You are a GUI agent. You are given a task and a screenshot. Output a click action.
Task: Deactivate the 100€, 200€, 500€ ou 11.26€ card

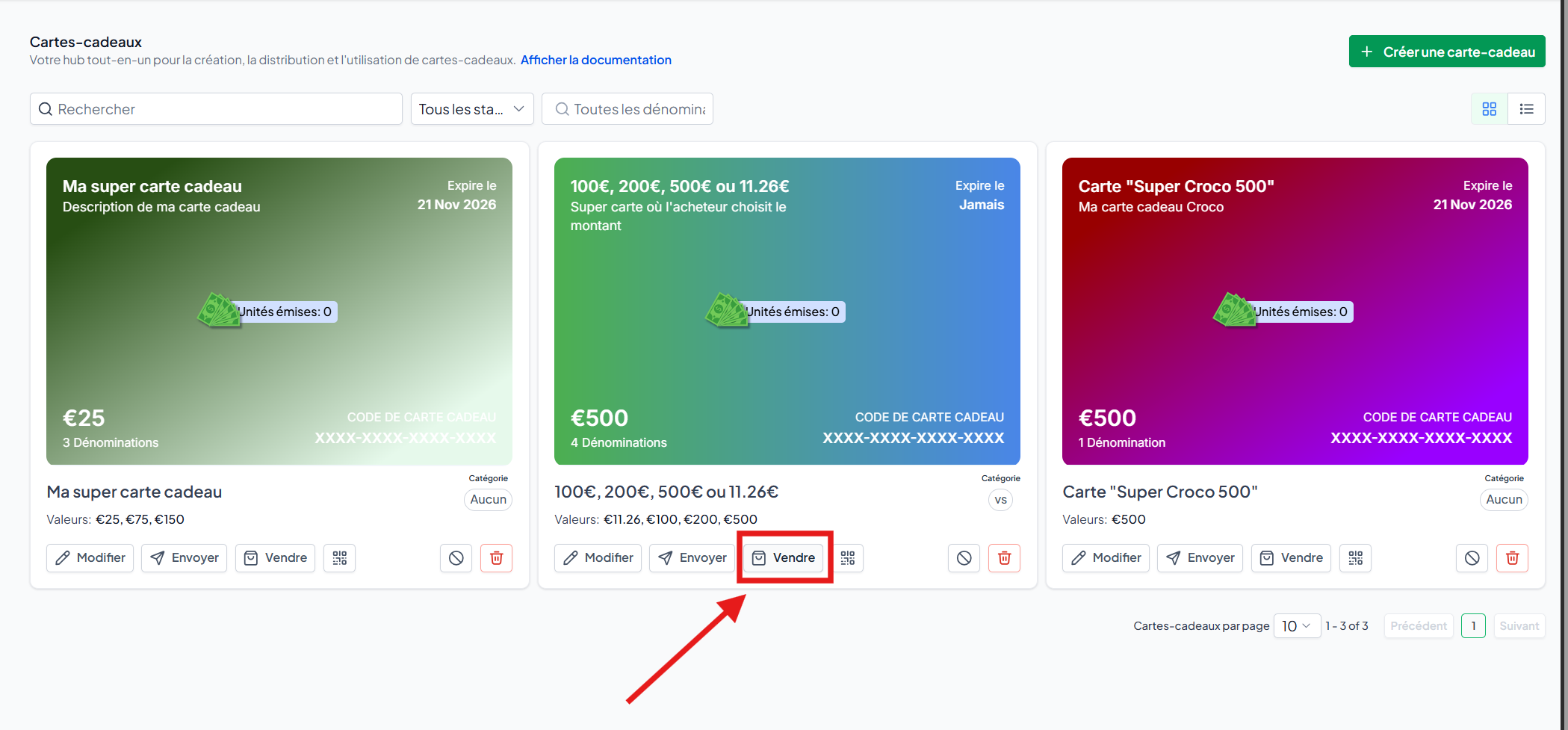[x=964, y=558]
